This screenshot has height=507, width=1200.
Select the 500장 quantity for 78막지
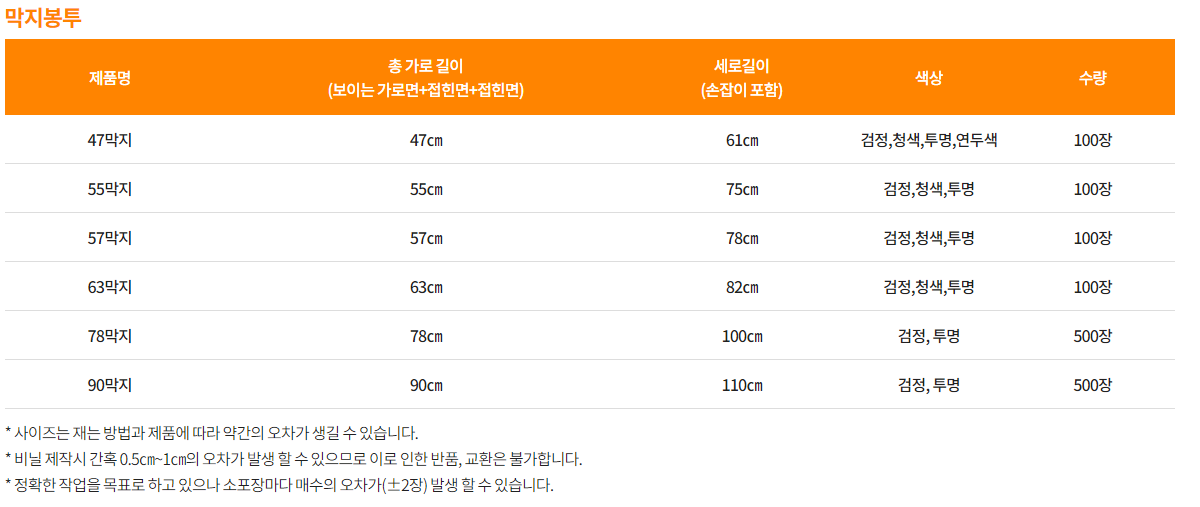pyautogui.click(x=1092, y=336)
